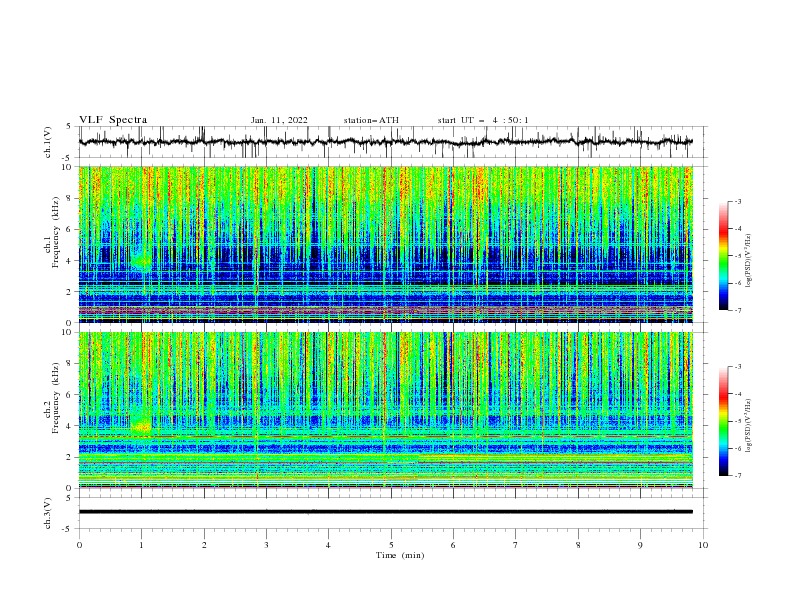Screen dimensions: 792x612
Task: Click the "ch.3(V)" waveform axis label
Action: coord(47,513)
